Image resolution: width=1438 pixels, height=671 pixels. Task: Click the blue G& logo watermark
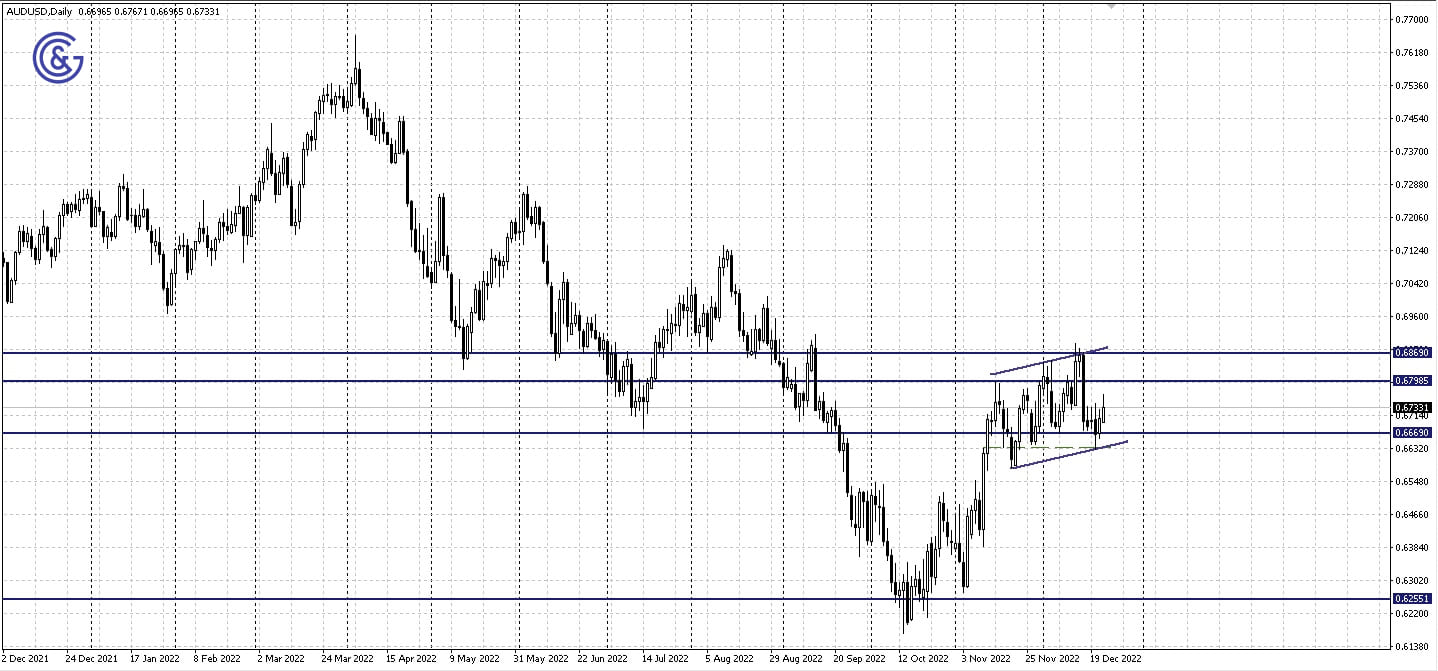(x=57, y=59)
